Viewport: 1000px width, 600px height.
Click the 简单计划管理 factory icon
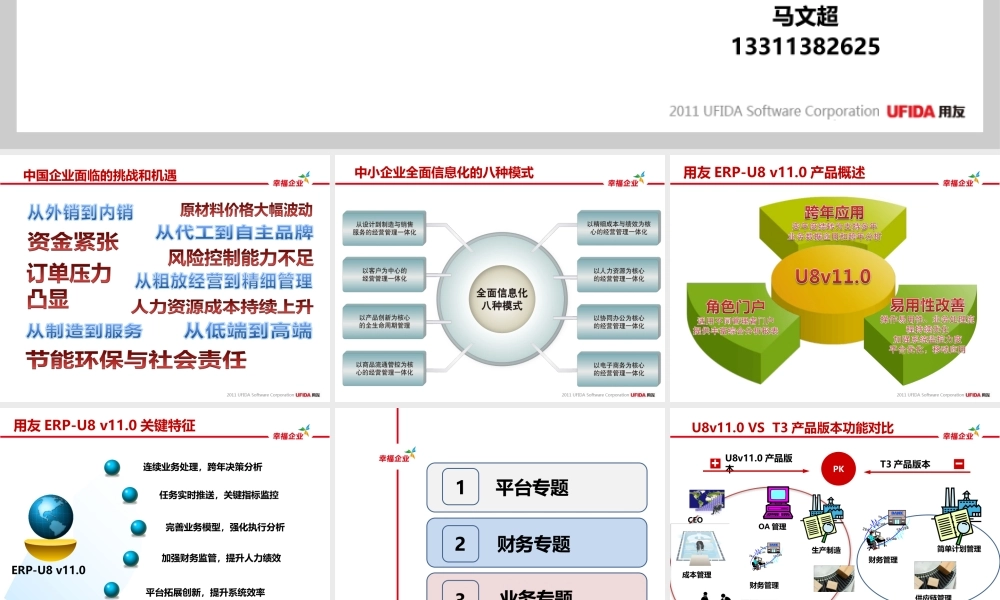coord(957,515)
